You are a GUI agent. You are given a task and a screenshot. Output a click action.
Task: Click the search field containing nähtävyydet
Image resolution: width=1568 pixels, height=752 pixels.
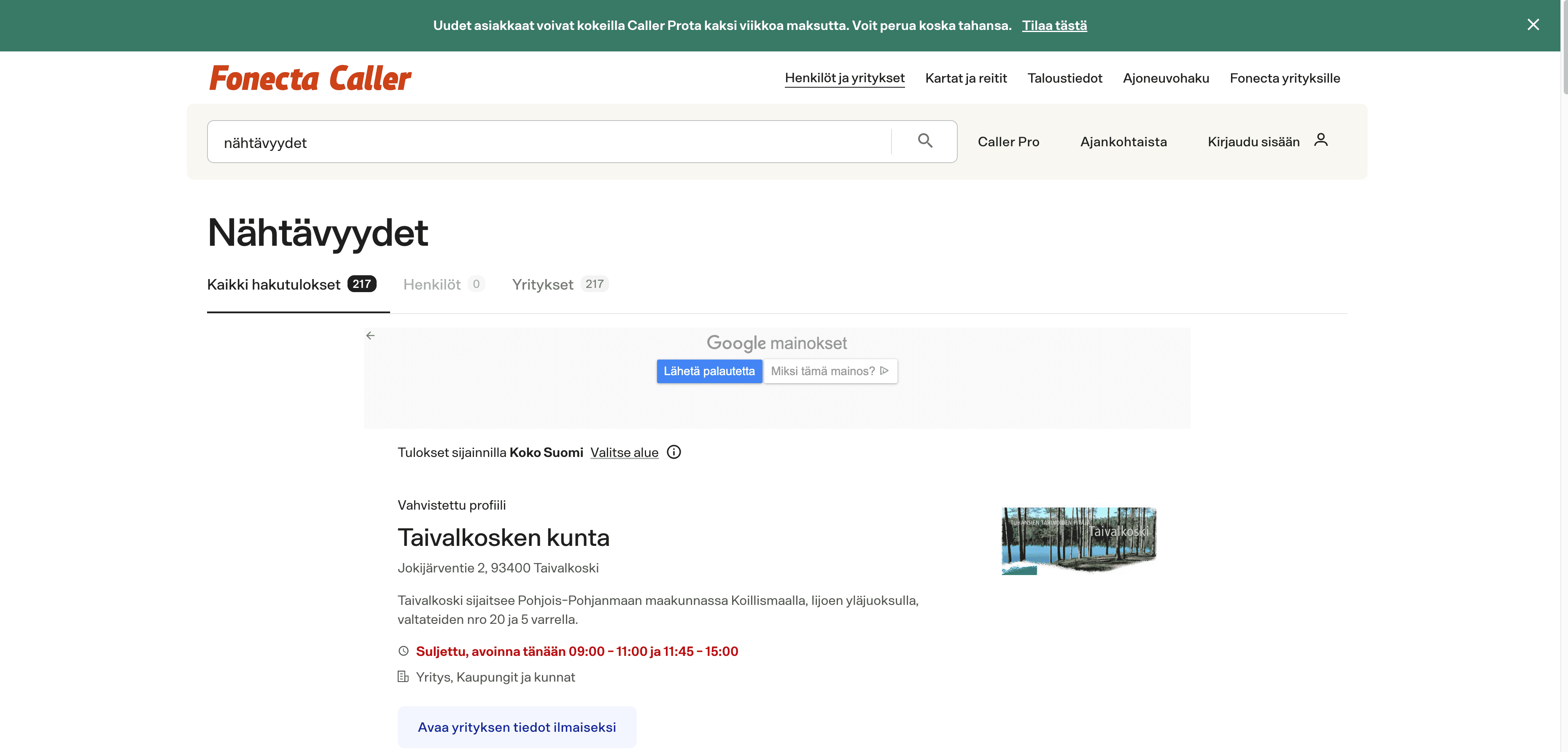point(548,142)
